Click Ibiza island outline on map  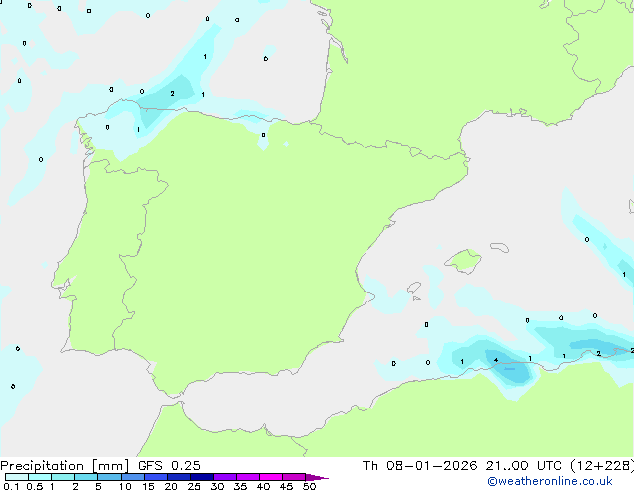414,288
